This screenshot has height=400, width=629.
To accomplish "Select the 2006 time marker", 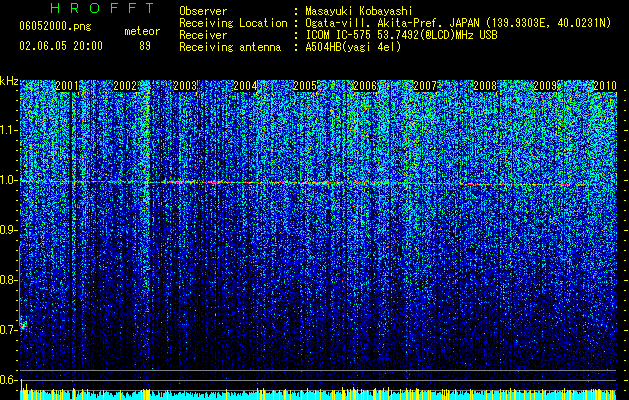I will click(x=365, y=86).
